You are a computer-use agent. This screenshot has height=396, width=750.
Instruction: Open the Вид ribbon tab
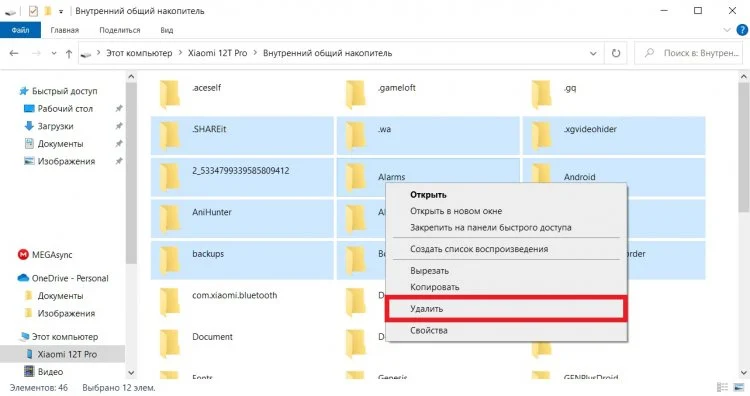pos(166,30)
